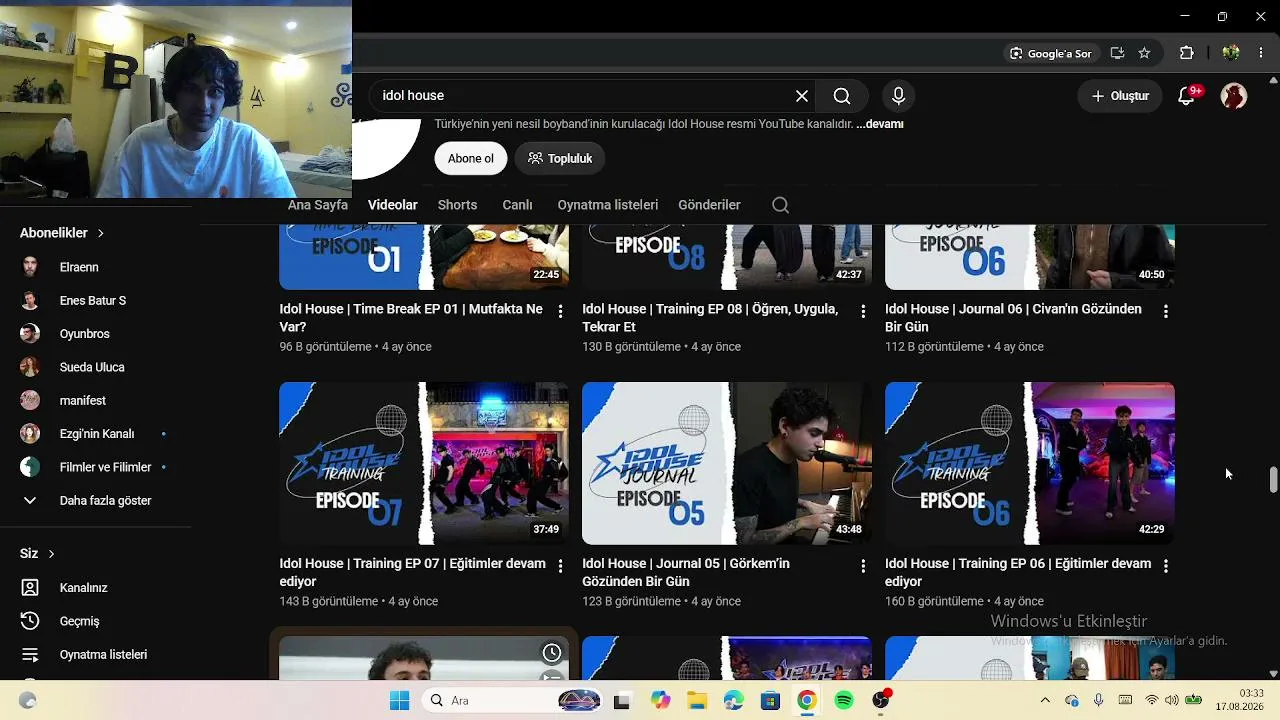The image size is (1280, 720).
Task: Open title 'Journal 05 | Görkem'in Gözünden'
Action: [686, 572]
